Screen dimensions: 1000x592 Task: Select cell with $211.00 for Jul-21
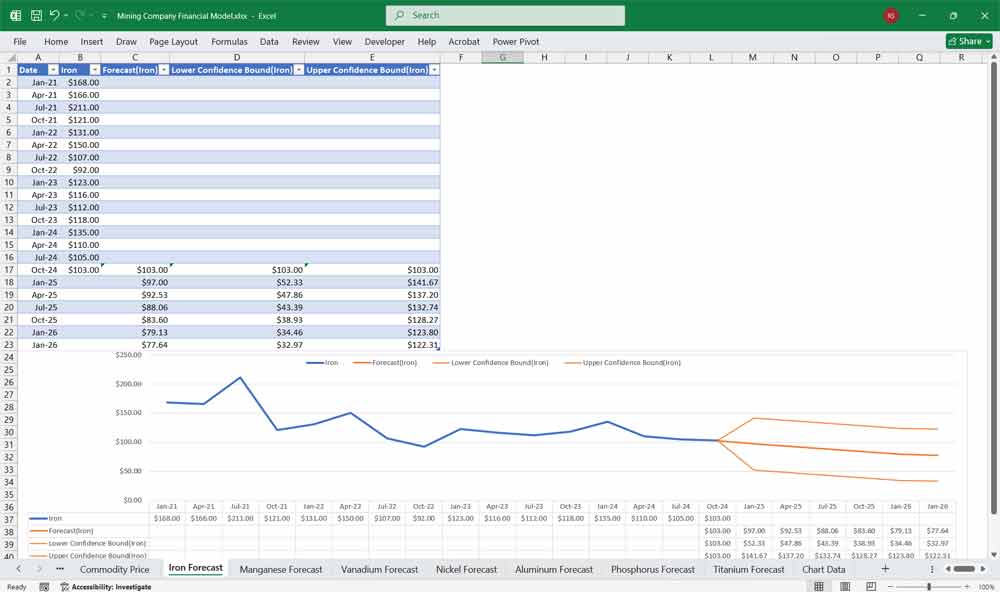pyautogui.click(x=80, y=108)
